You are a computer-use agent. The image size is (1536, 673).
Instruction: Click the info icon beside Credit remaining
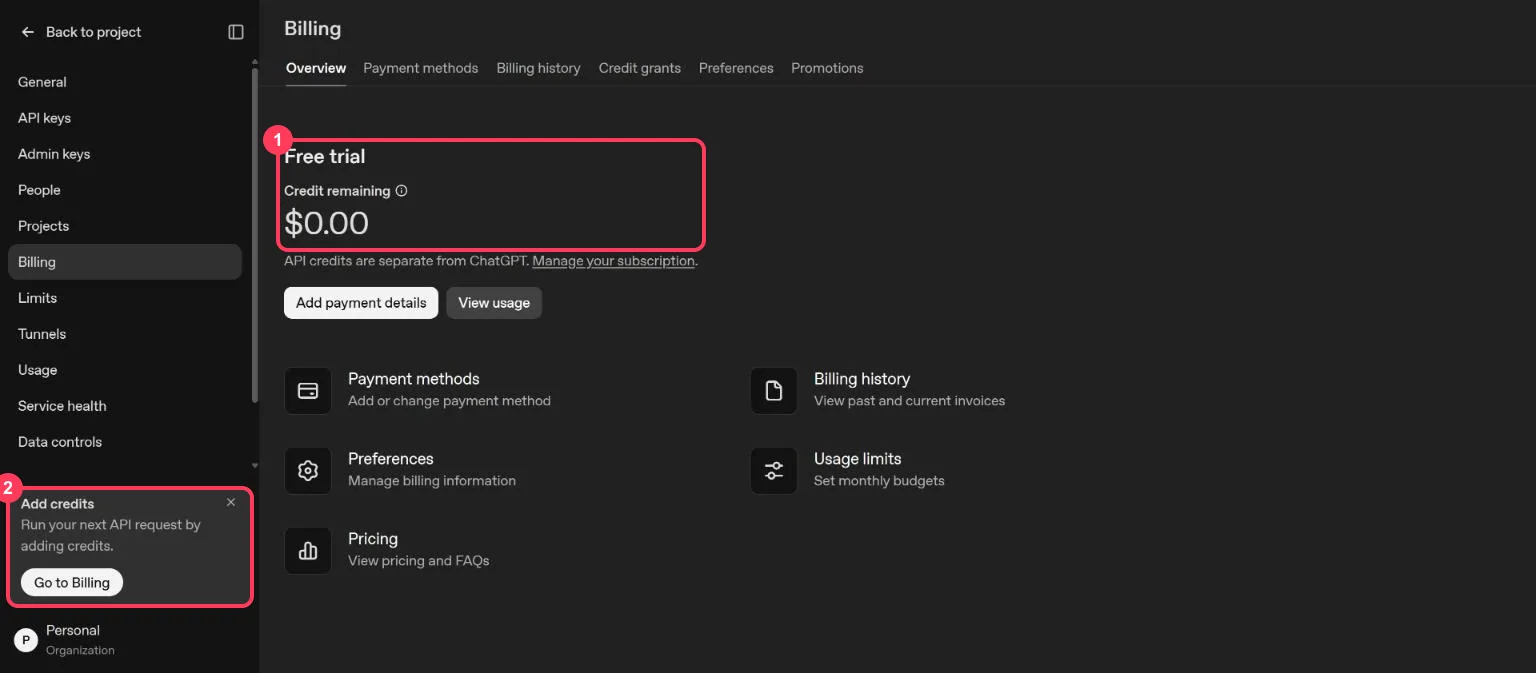401,191
